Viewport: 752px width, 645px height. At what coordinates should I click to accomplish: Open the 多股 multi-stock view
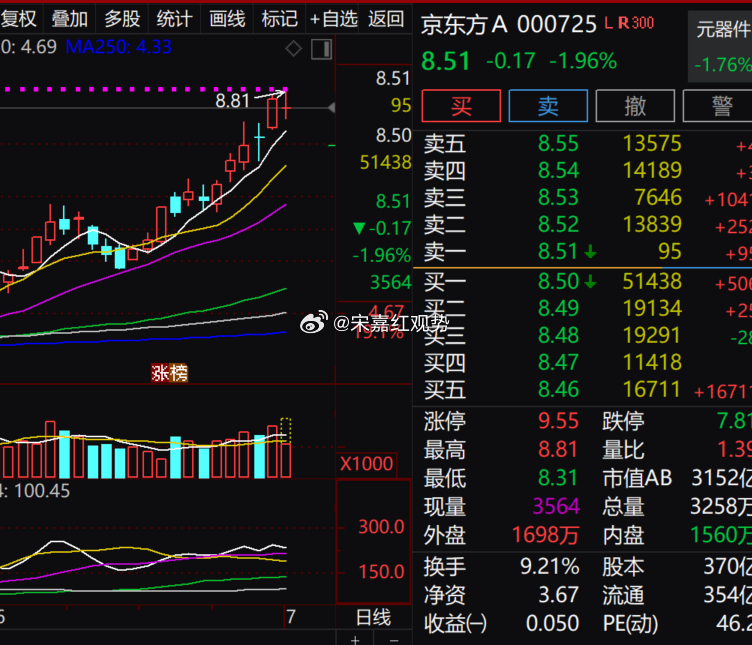point(122,19)
